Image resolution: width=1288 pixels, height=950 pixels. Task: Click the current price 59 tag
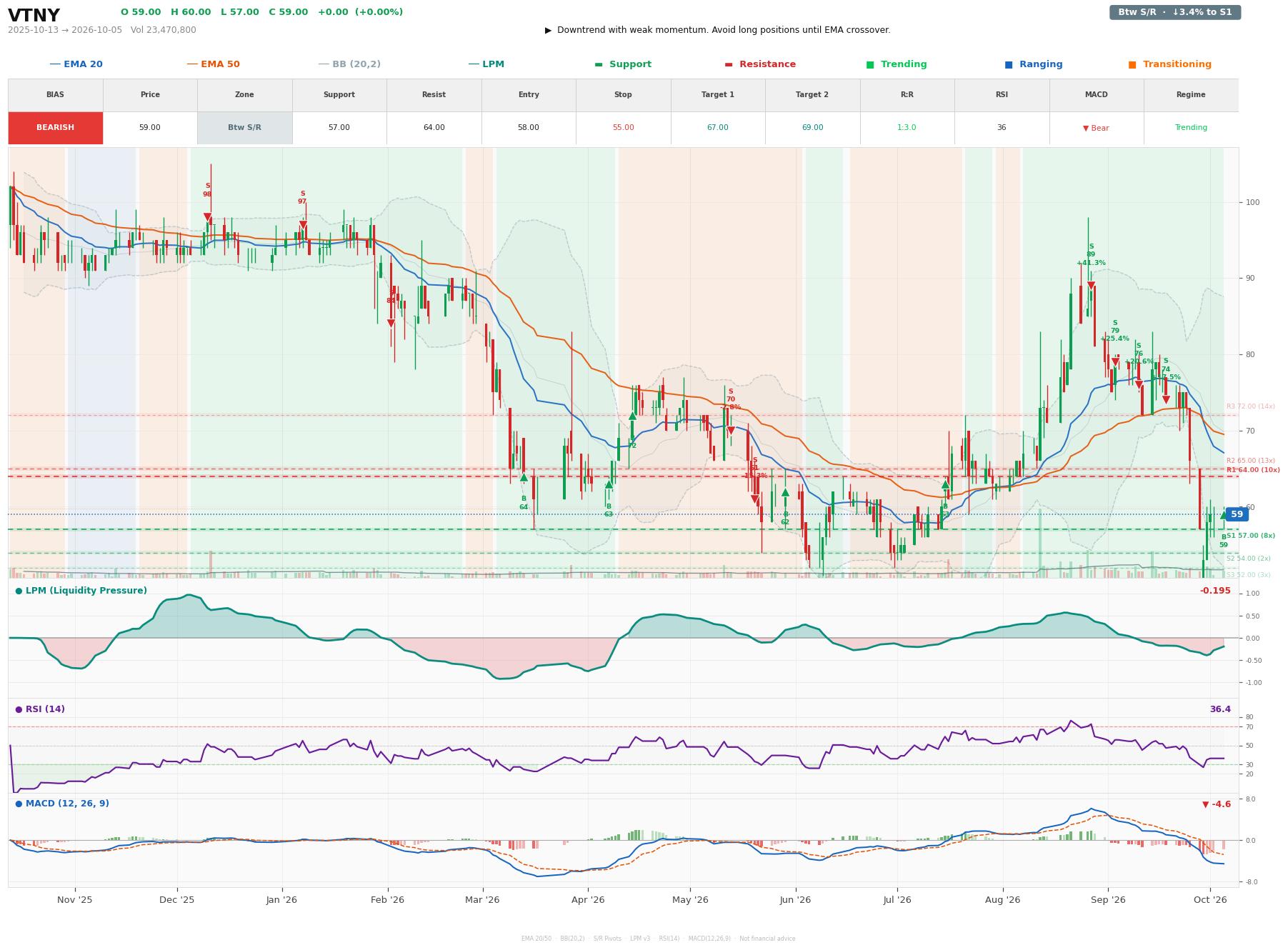pyautogui.click(x=1237, y=514)
